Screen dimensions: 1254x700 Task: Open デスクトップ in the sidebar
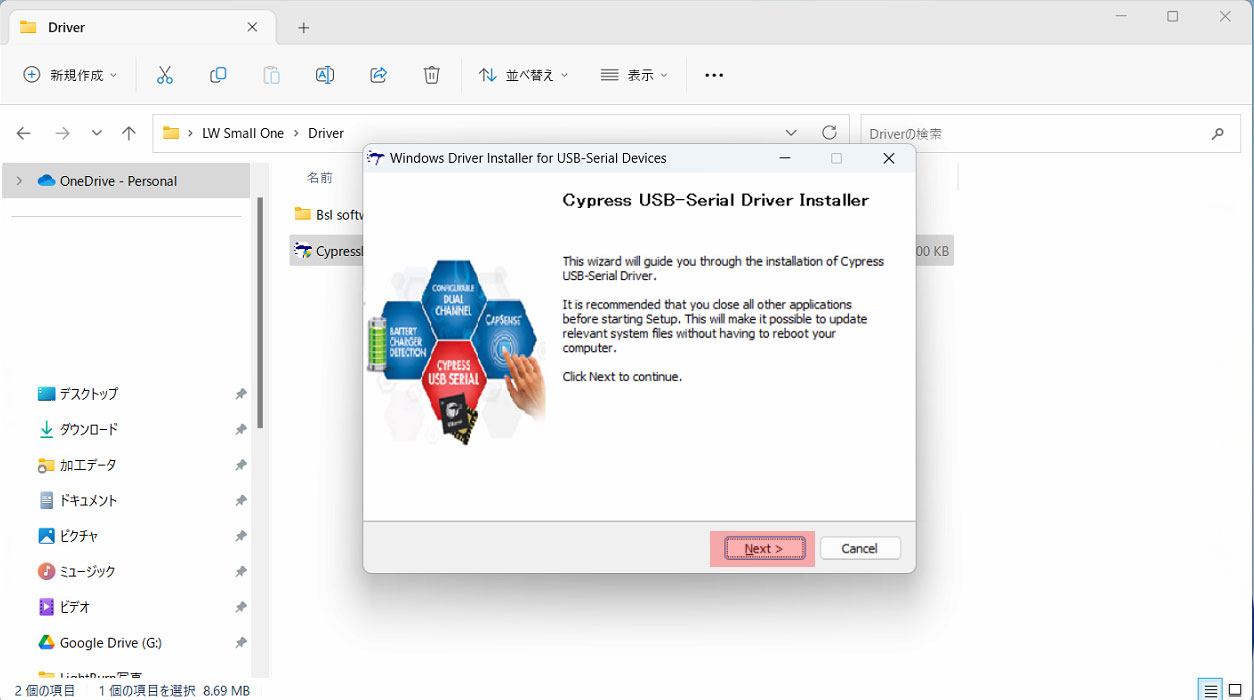(88, 394)
